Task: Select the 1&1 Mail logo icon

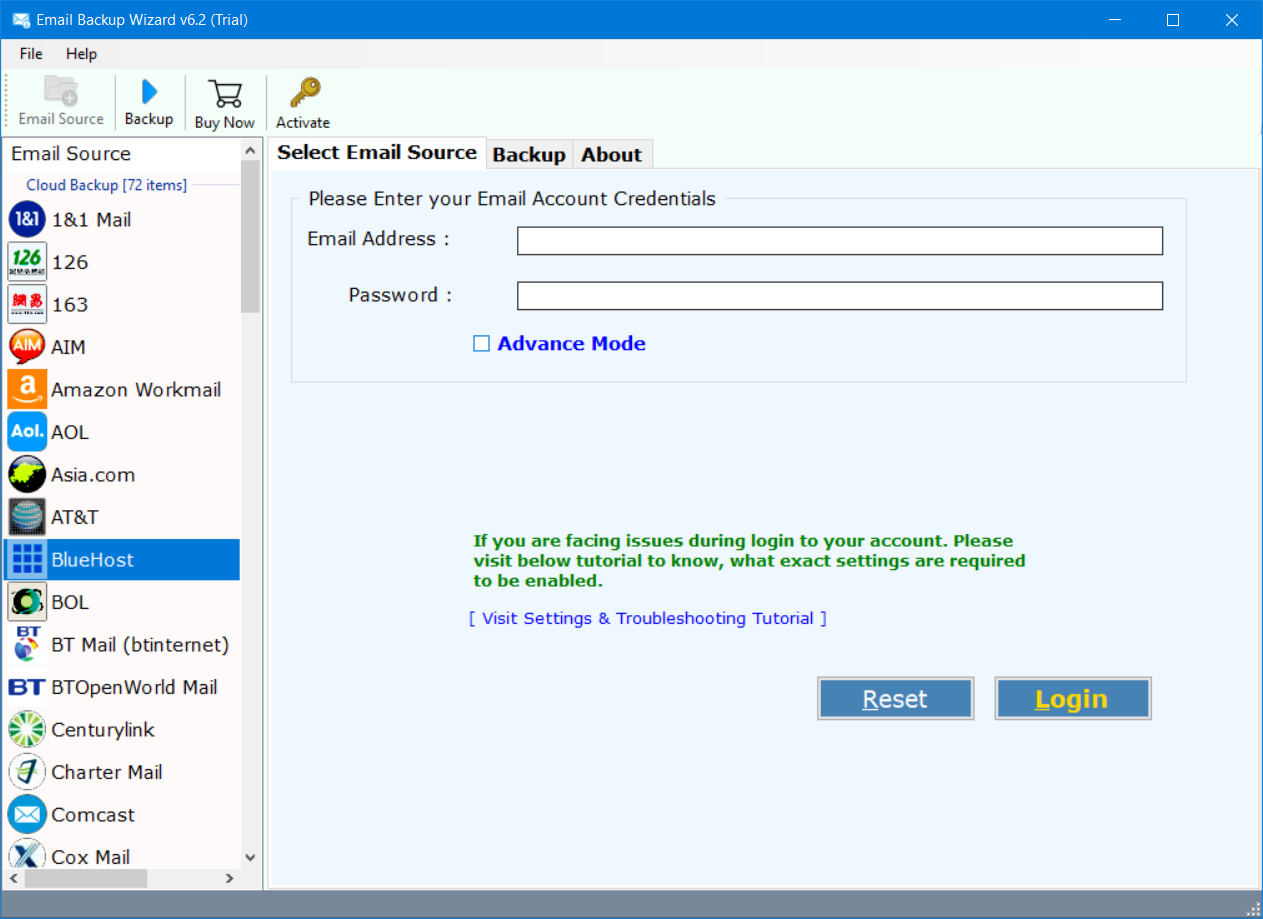Action: [27, 220]
